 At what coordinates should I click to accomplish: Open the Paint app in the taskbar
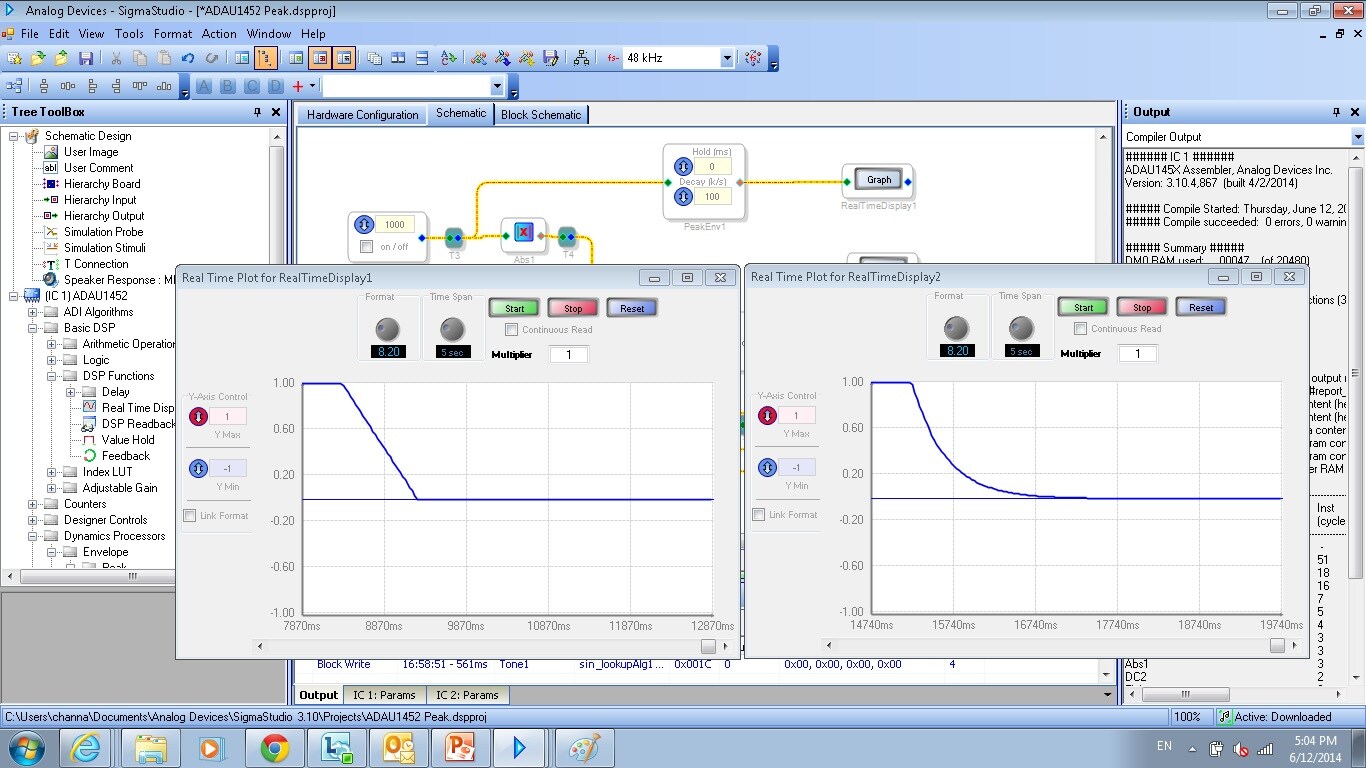pyautogui.click(x=583, y=747)
